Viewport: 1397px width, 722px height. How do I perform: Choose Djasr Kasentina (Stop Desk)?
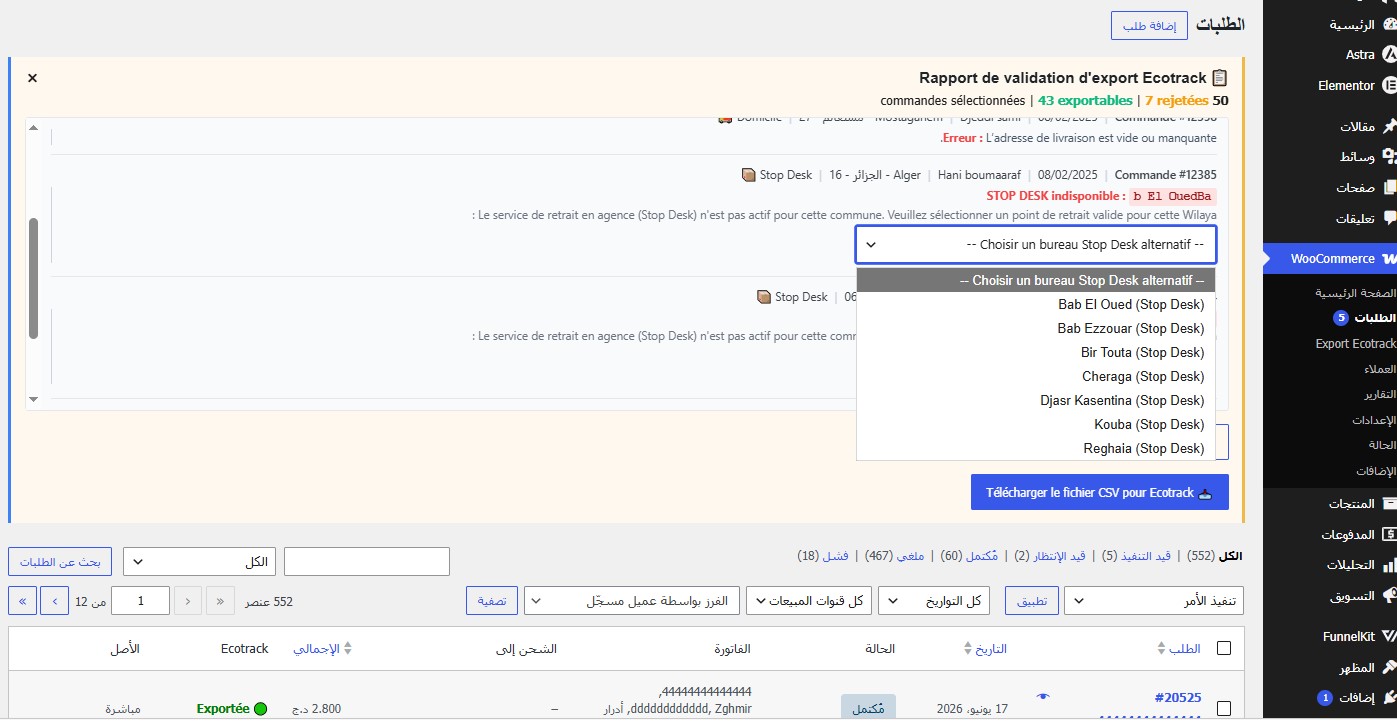1036,400
